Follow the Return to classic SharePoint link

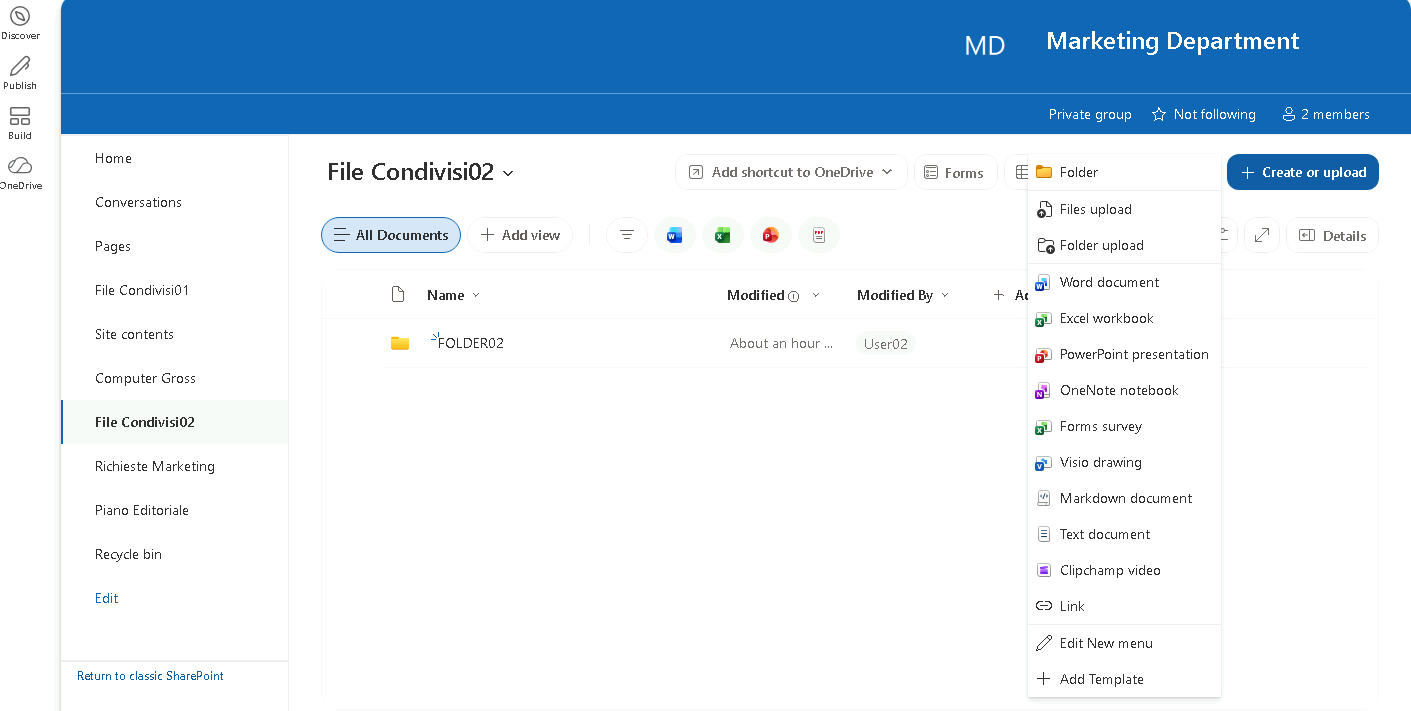tap(150, 676)
